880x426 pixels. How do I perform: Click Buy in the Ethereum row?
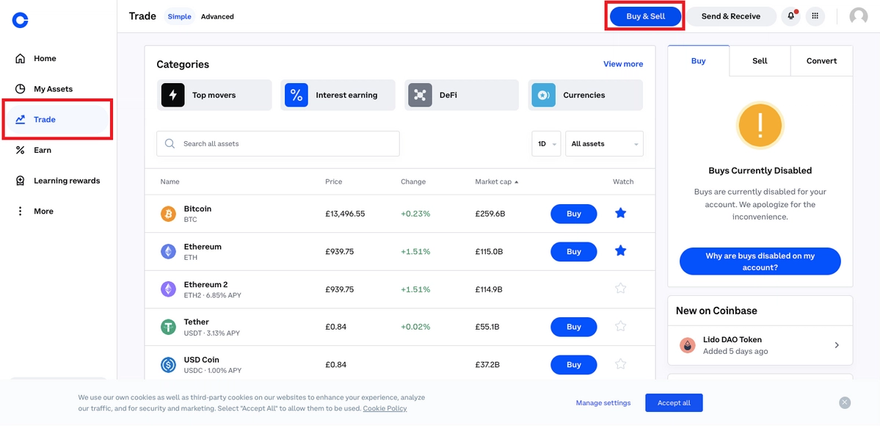click(x=574, y=251)
